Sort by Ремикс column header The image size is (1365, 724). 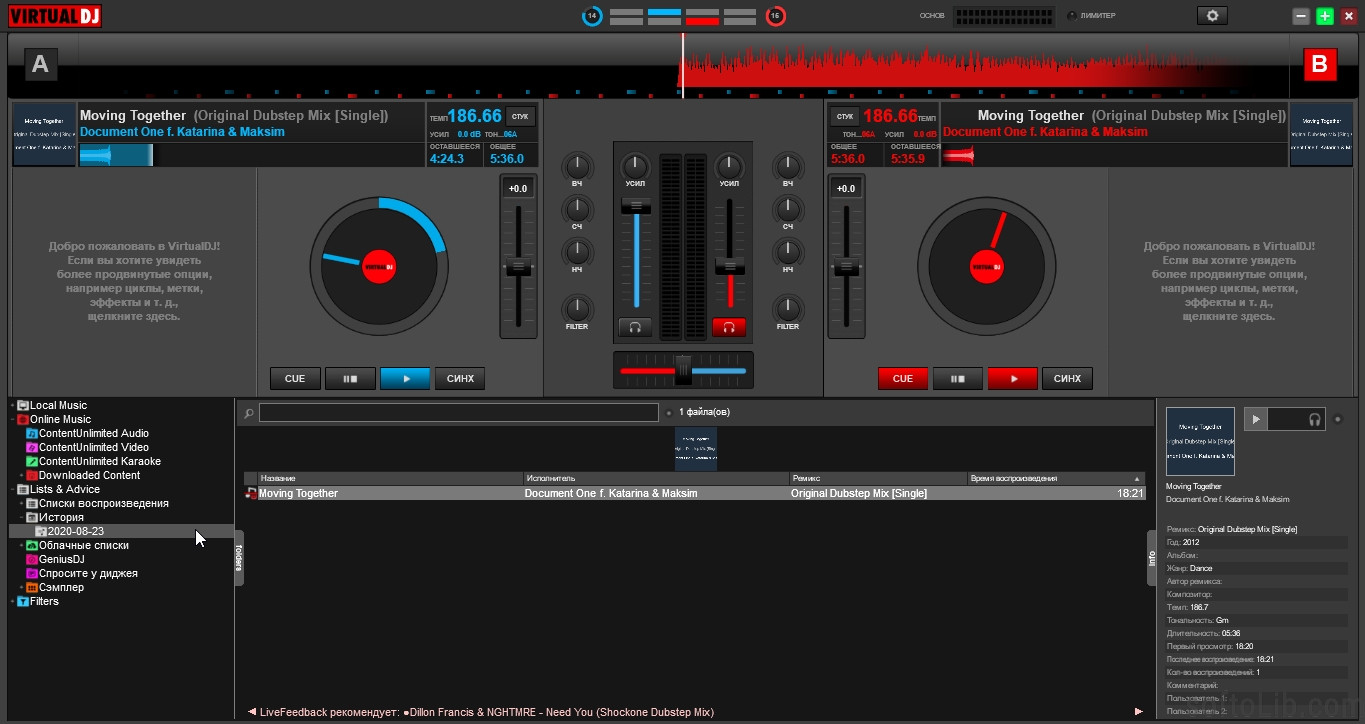(x=878, y=478)
